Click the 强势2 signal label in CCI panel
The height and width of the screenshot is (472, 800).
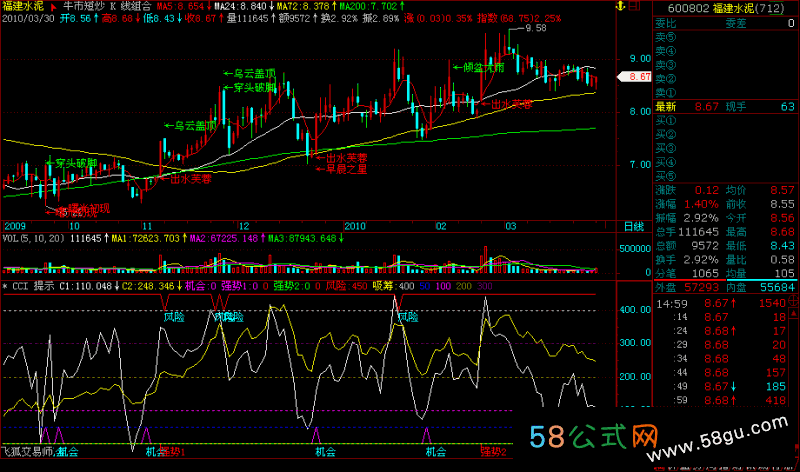coord(493,452)
